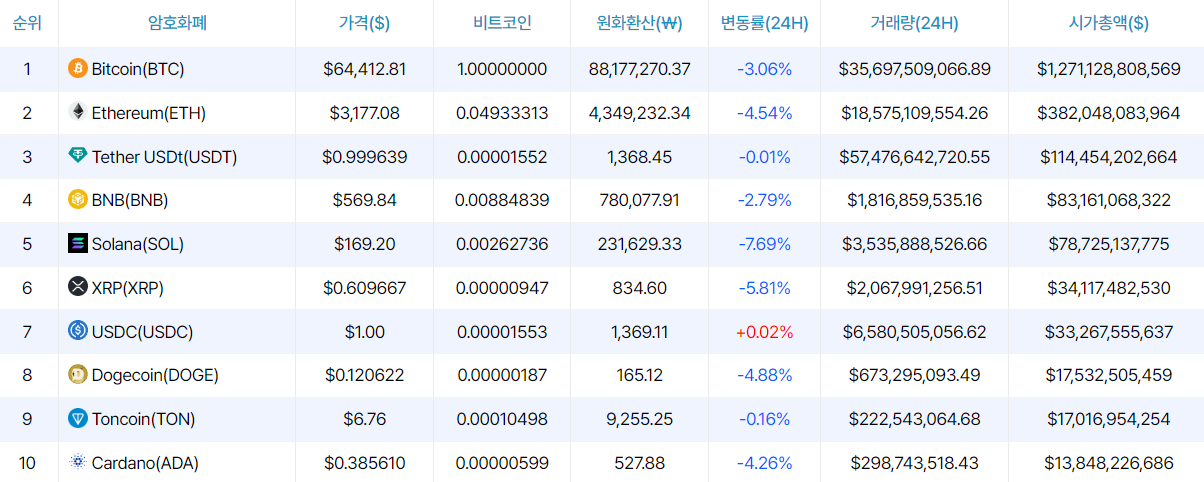Click the USDC blue logo icon

coord(78,331)
